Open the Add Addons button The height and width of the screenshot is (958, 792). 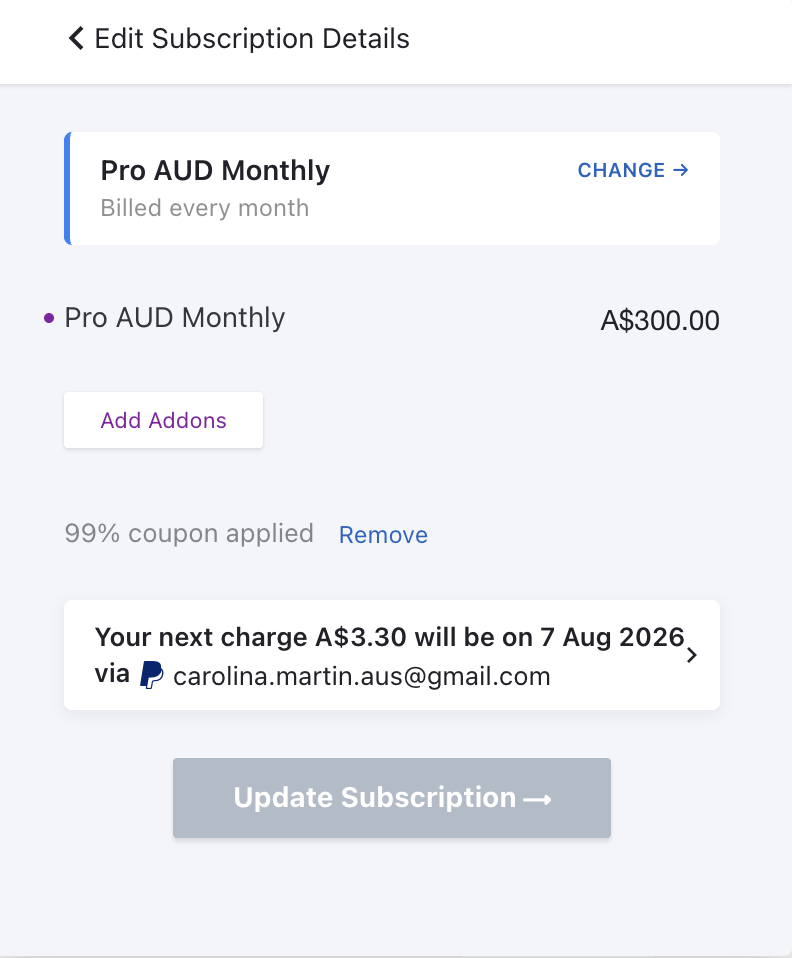point(164,420)
